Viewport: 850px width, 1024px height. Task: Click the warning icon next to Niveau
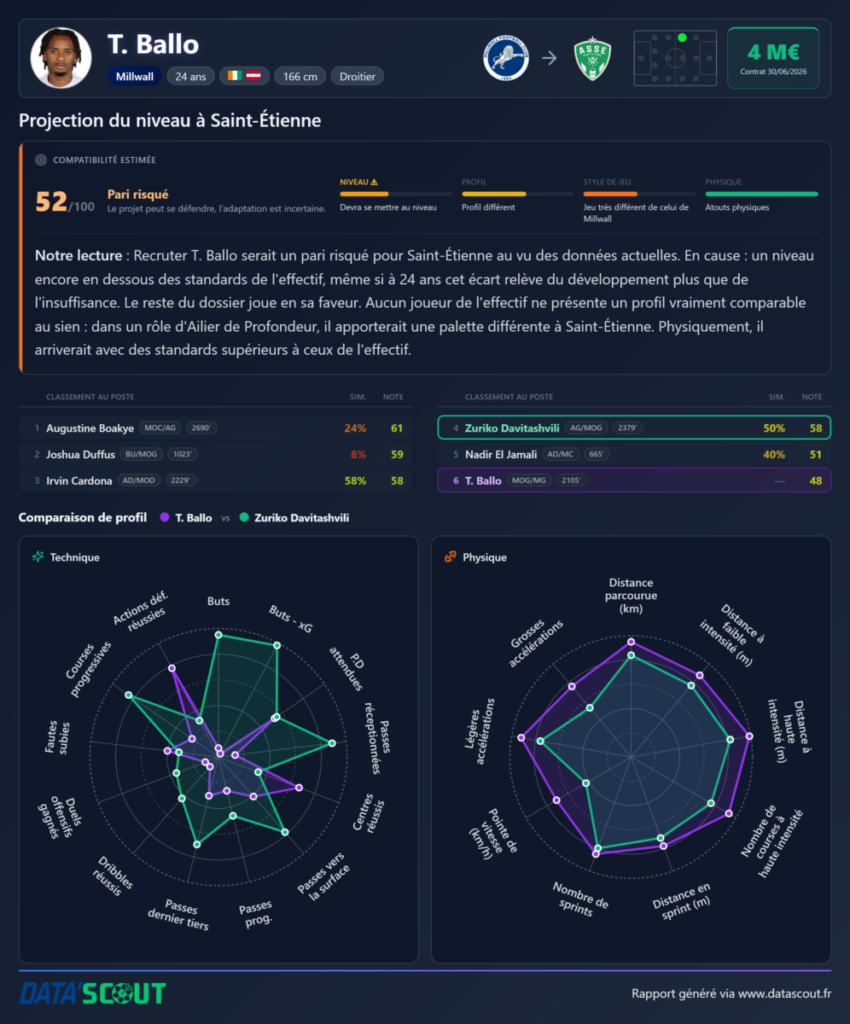click(374, 182)
